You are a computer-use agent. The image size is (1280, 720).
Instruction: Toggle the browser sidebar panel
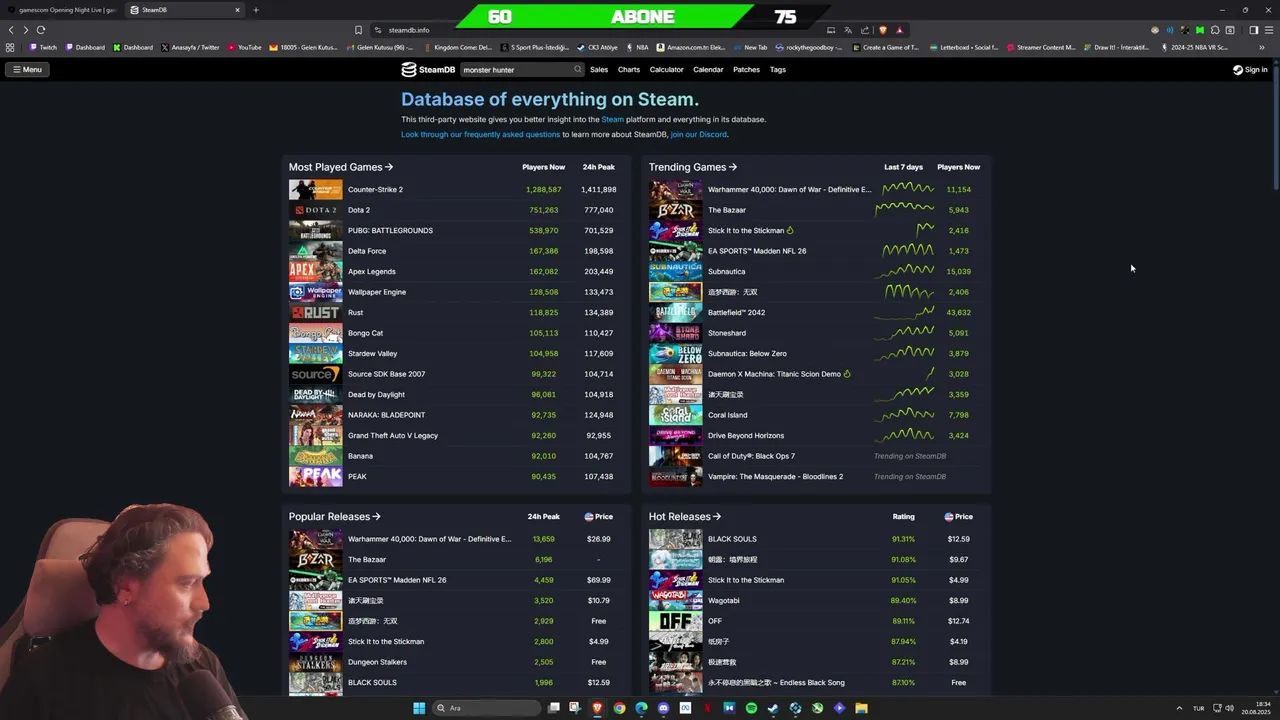1254,30
